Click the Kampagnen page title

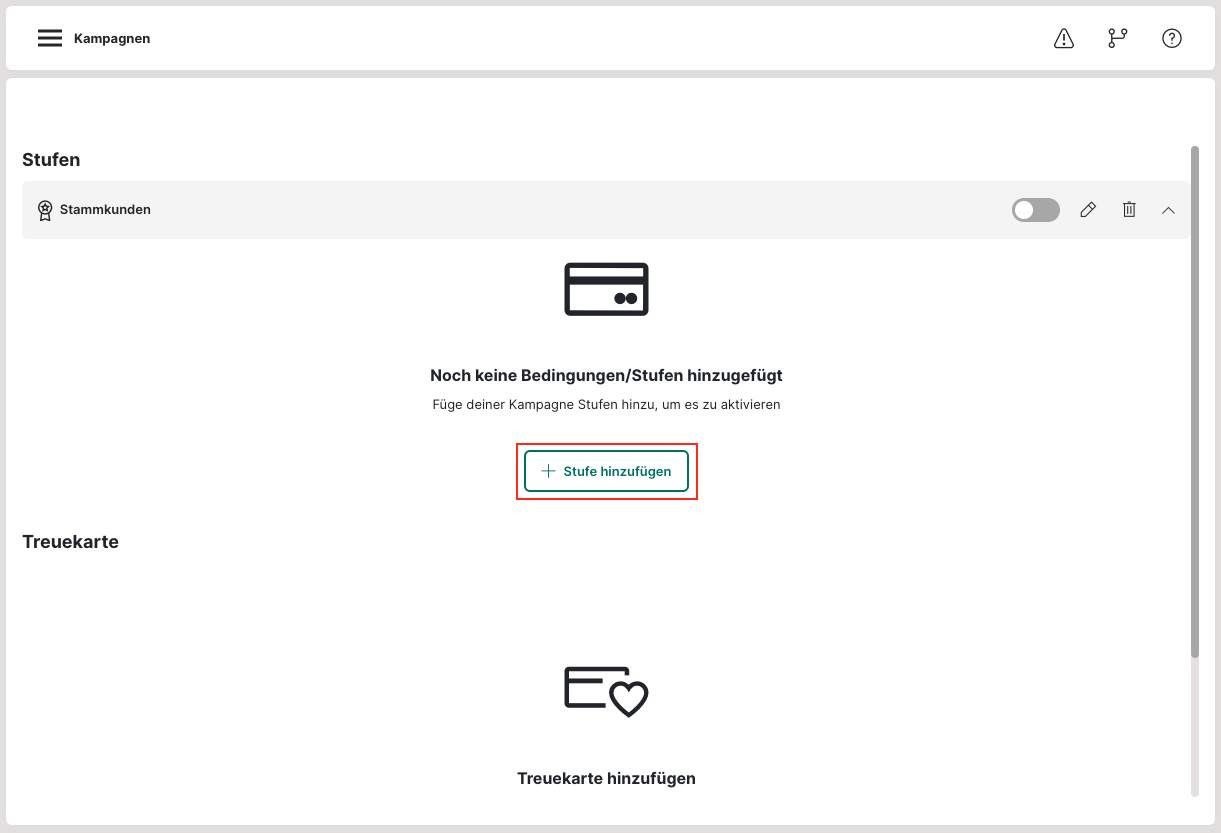(112, 39)
